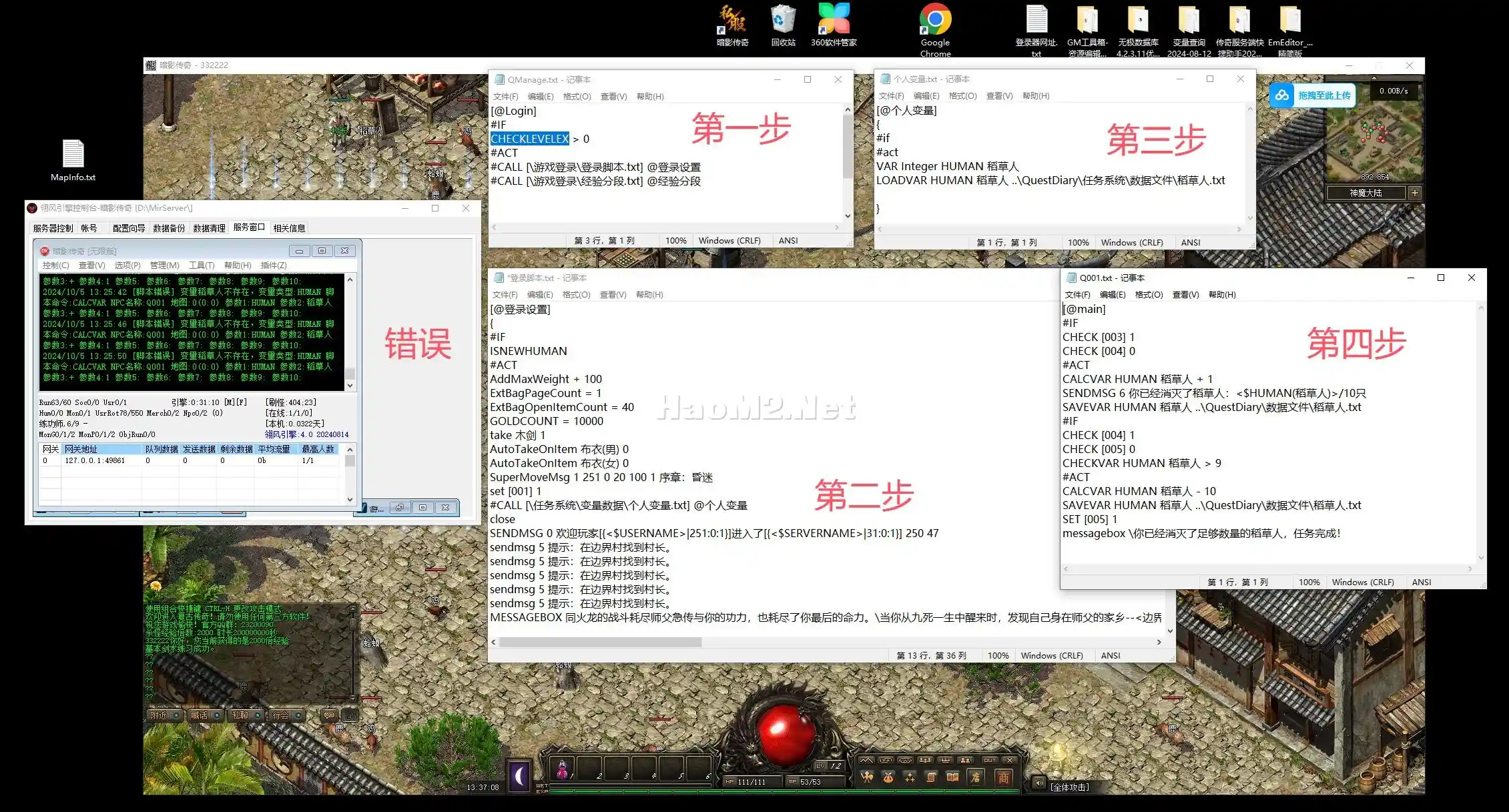Open the quest scroll icon in game bar
The height and width of the screenshot is (812, 1509).
[x=931, y=778]
